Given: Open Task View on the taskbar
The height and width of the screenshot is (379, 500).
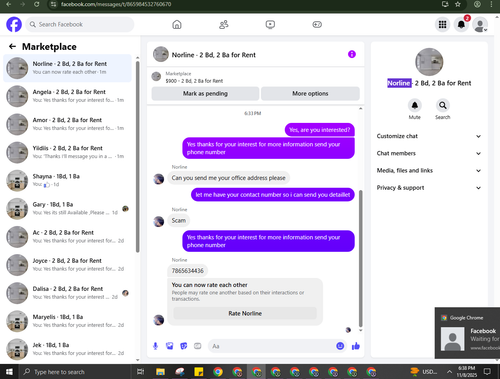Looking at the screenshot, I should point(141,372).
